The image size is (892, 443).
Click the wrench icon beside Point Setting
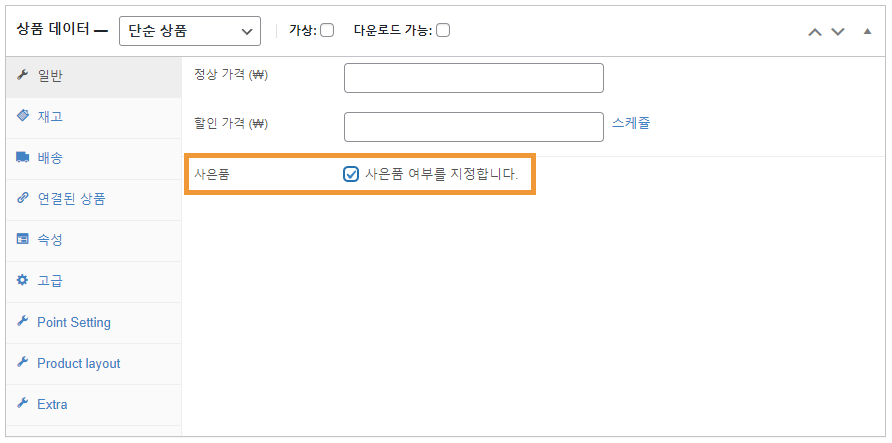[x=23, y=321]
